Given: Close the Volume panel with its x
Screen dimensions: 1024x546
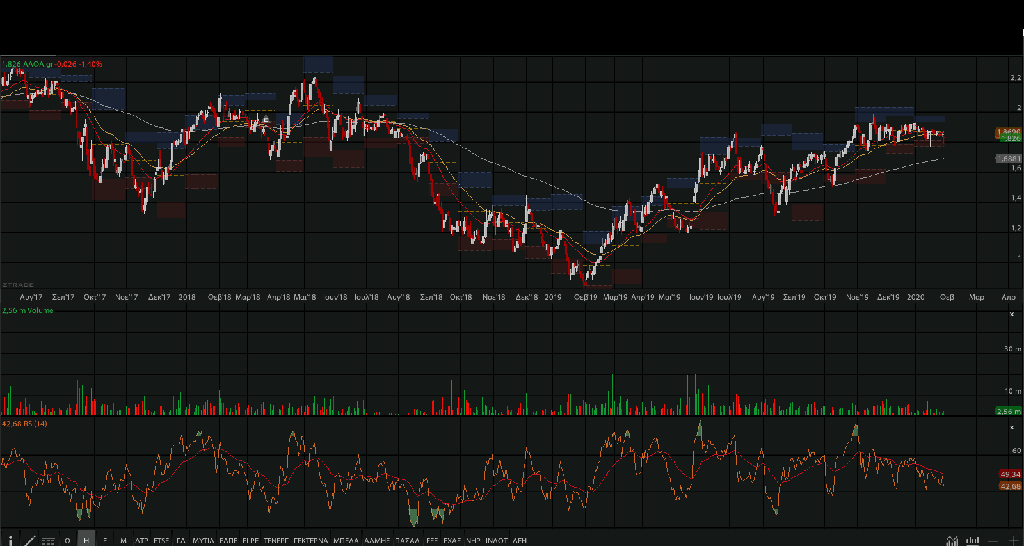Looking at the screenshot, I should coord(1012,314).
